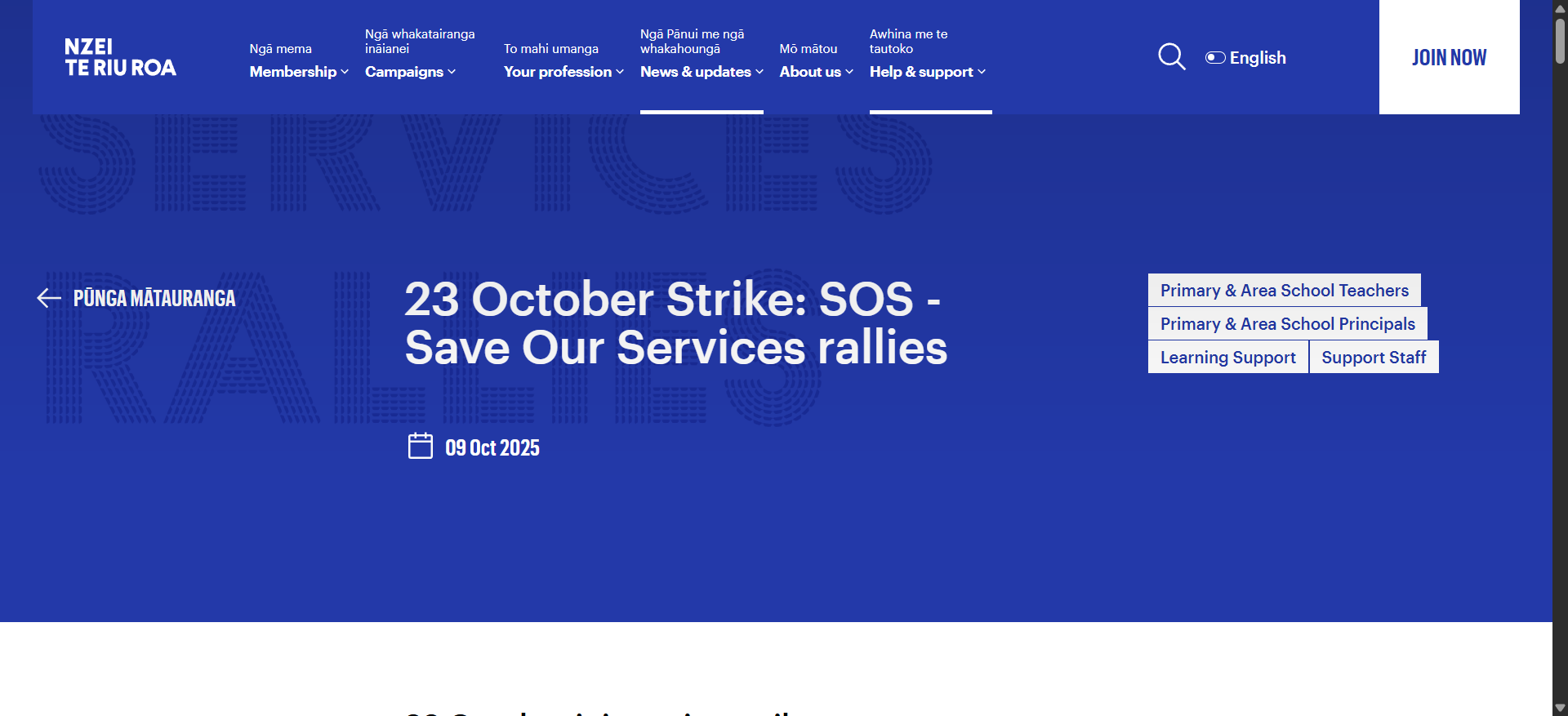Open the Help & support menu
This screenshot has height=716, width=1568.
(x=927, y=72)
